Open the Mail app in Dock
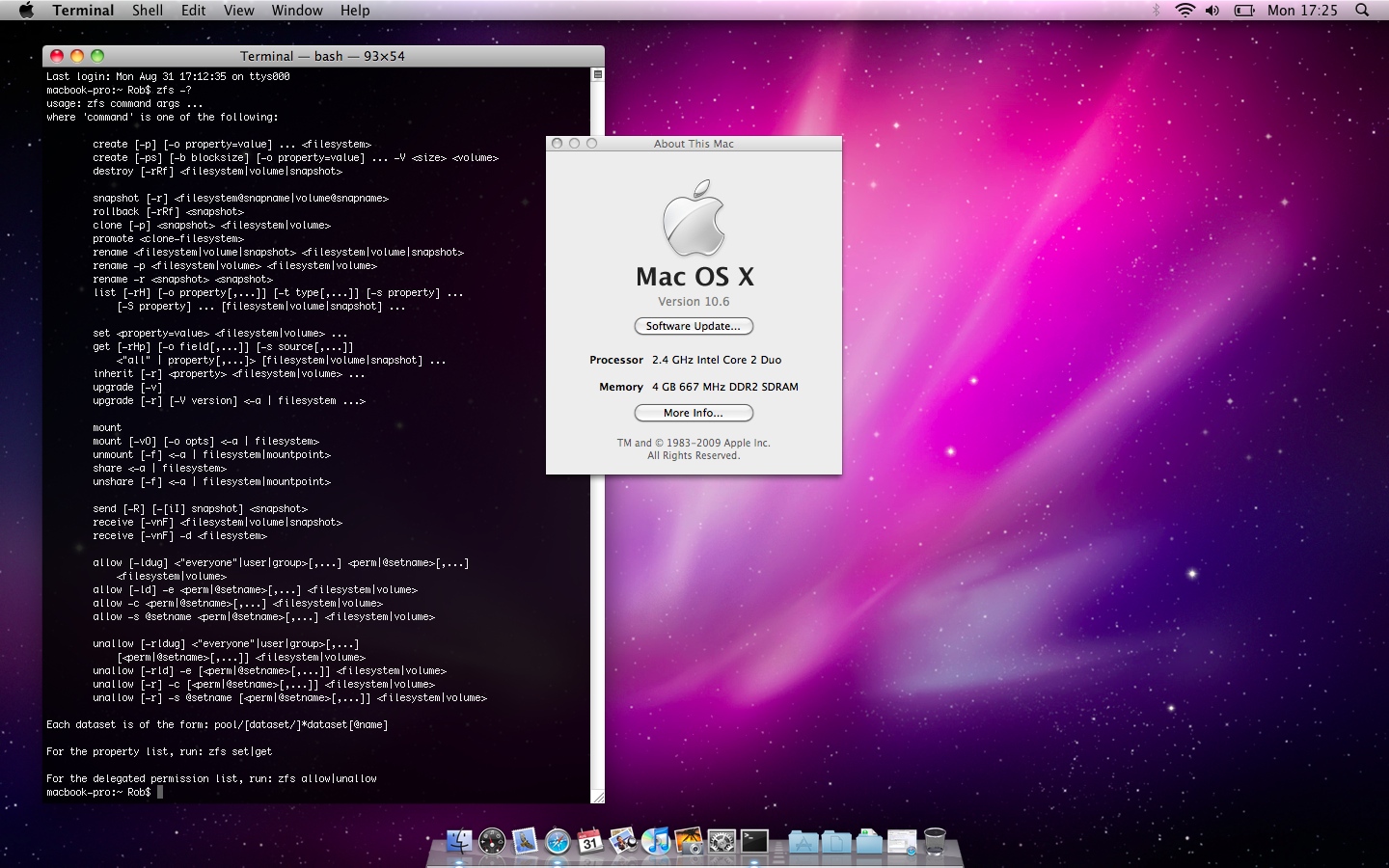1389x868 pixels. click(x=525, y=841)
